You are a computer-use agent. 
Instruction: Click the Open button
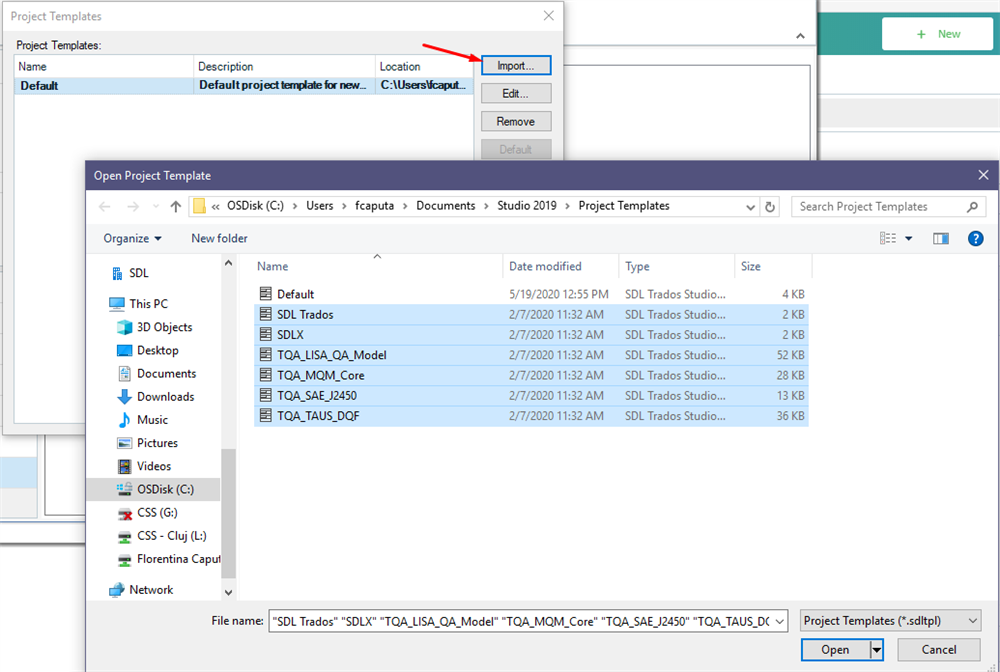coord(835,650)
